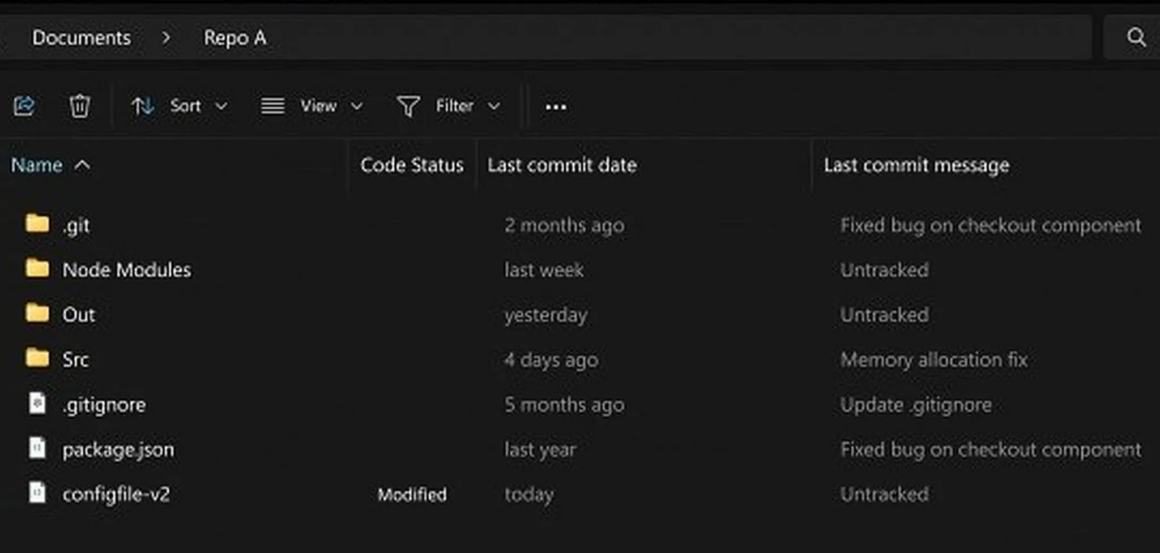Click the Share icon in toolbar

point(24,106)
